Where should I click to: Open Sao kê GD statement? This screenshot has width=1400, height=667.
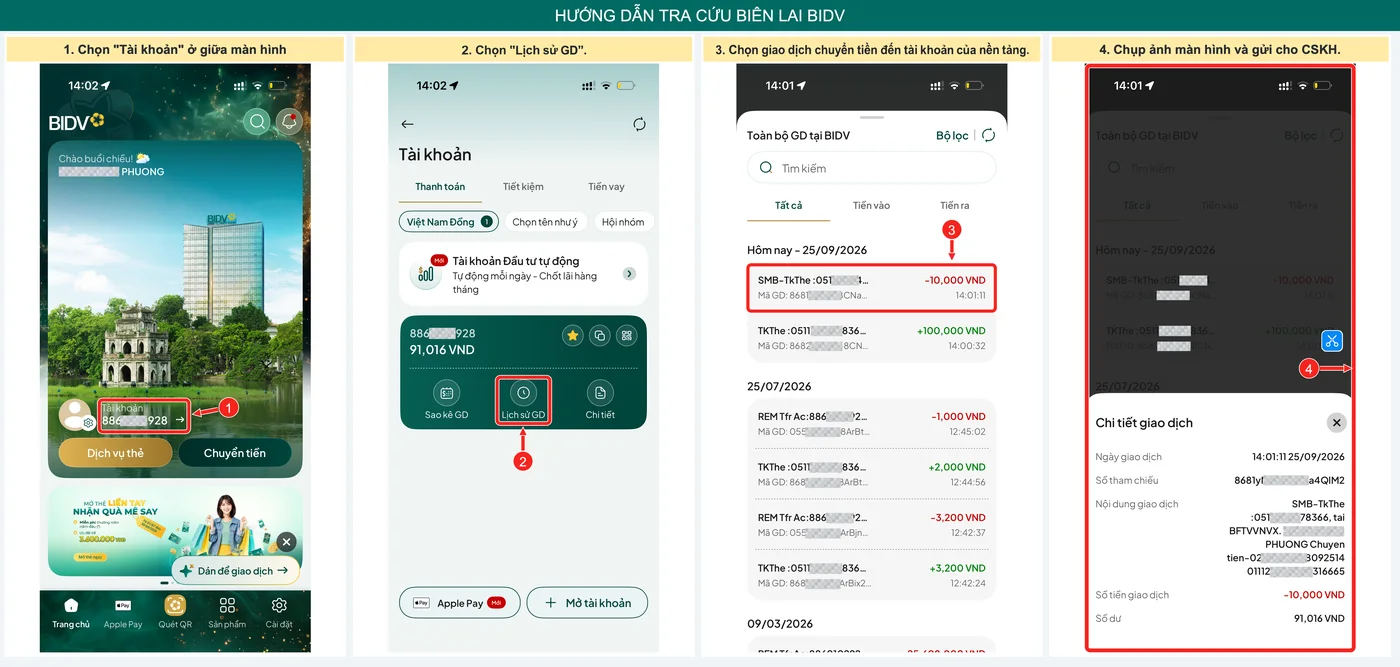tap(447, 401)
